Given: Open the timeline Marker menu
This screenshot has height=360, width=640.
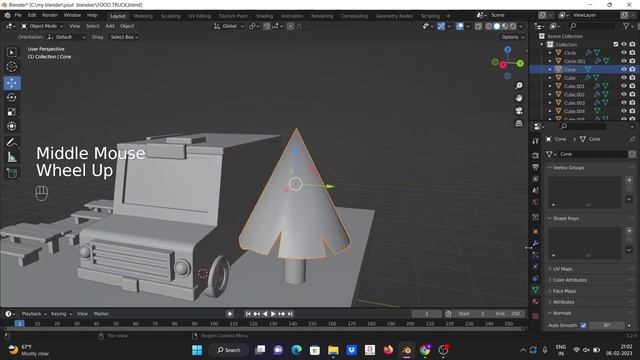Looking at the screenshot, I should point(101,314).
